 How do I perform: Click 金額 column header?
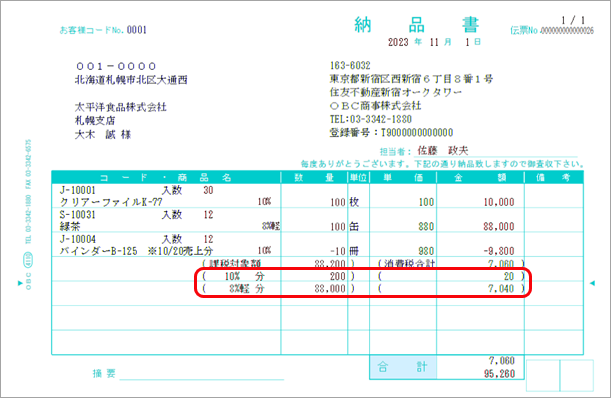pos(480,178)
